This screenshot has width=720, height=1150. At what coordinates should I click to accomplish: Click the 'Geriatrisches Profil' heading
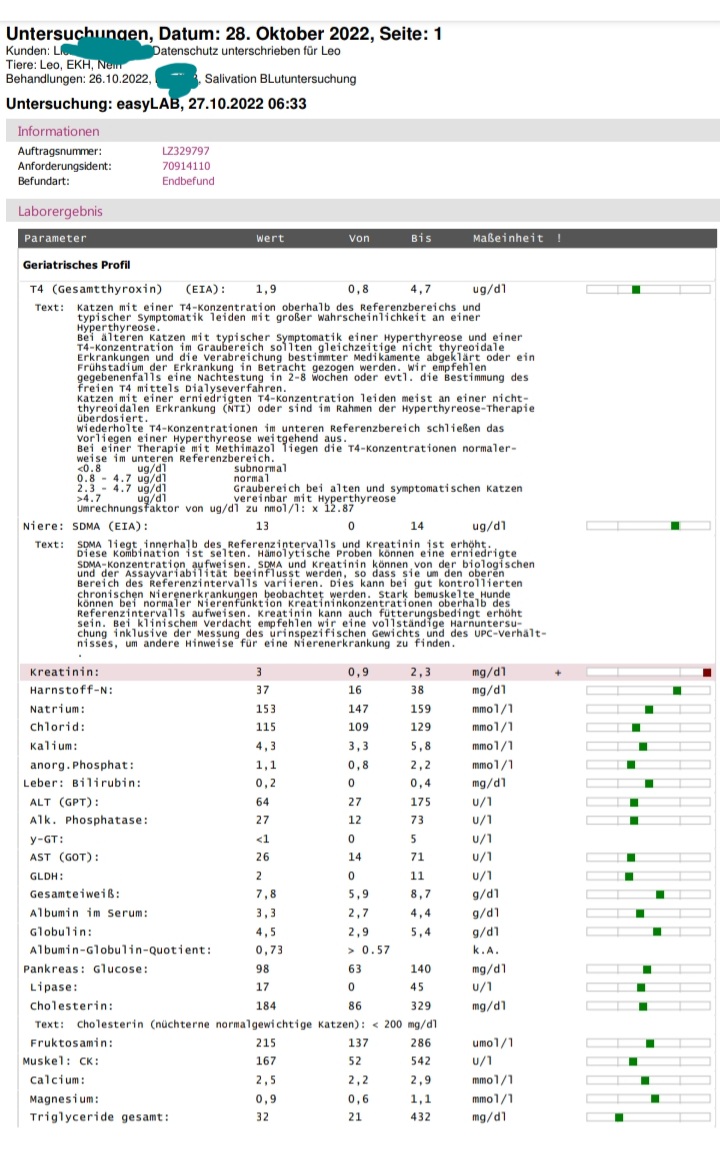click(x=76, y=265)
